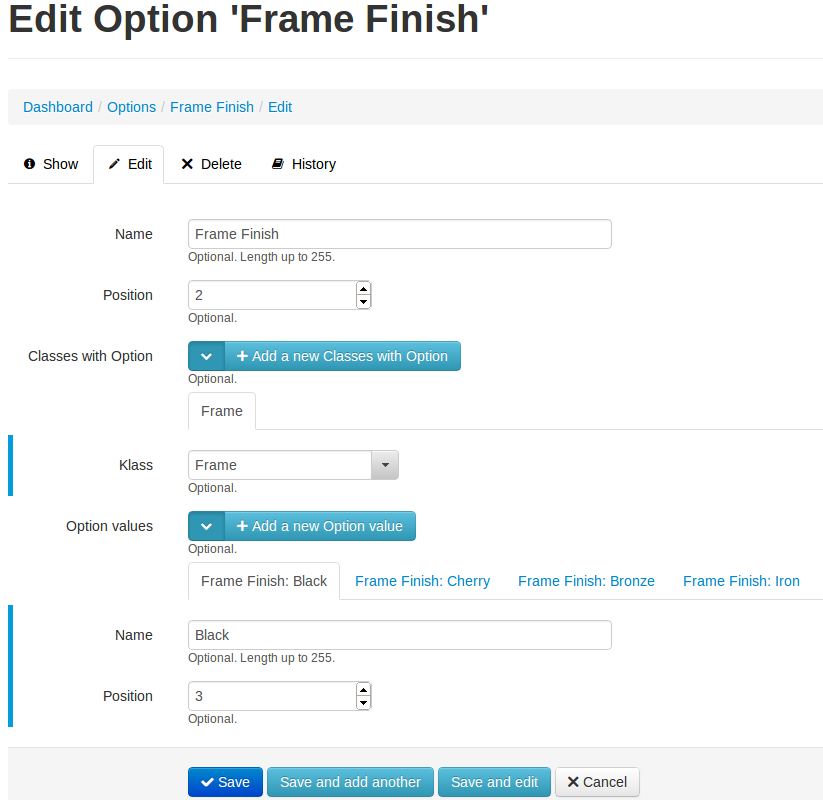823x800 pixels.
Task: Collapse the Classes with Option chevron toggle
Action: (x=206, y=356)
